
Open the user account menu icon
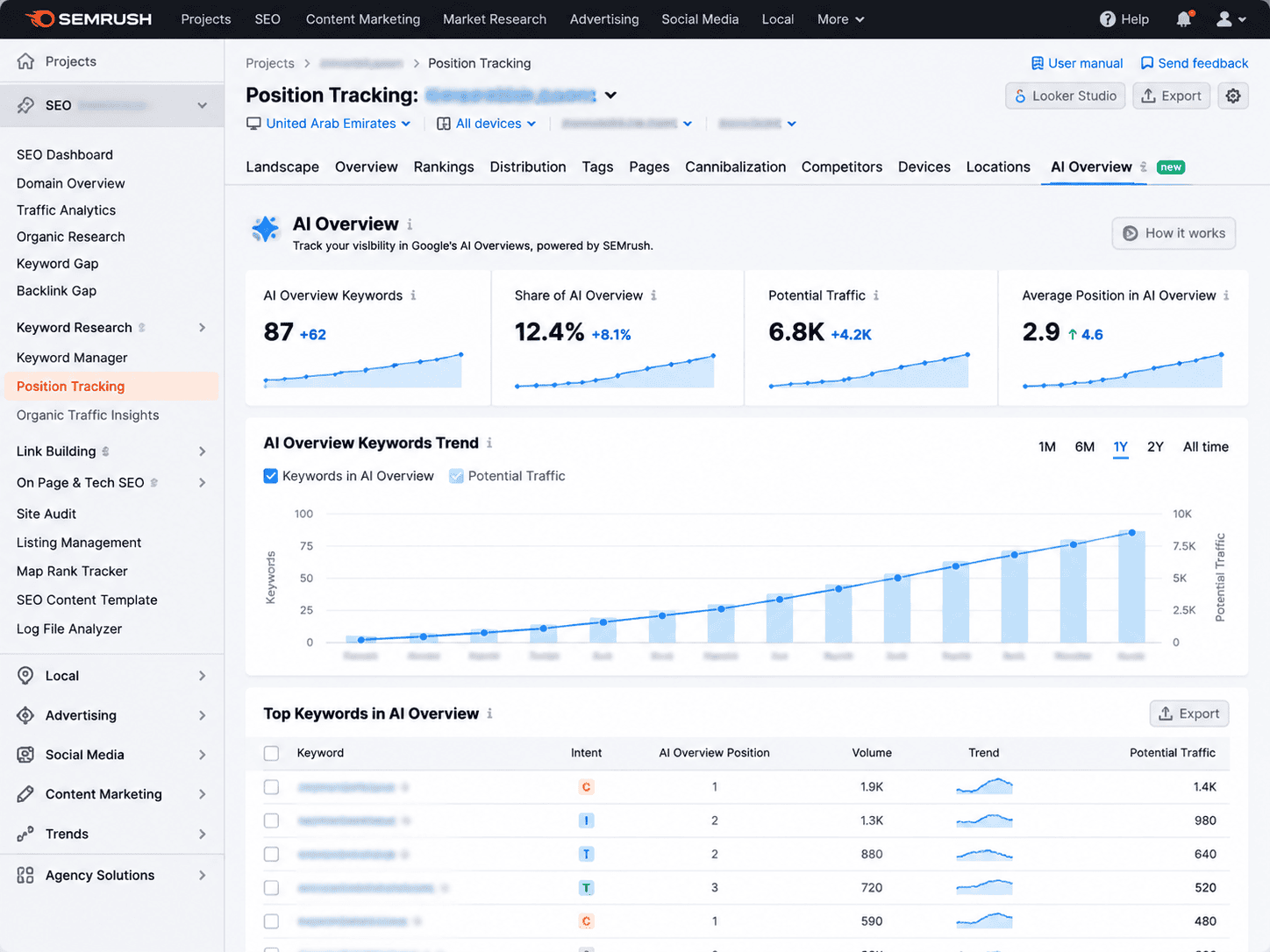click(x=1231, y=19)
